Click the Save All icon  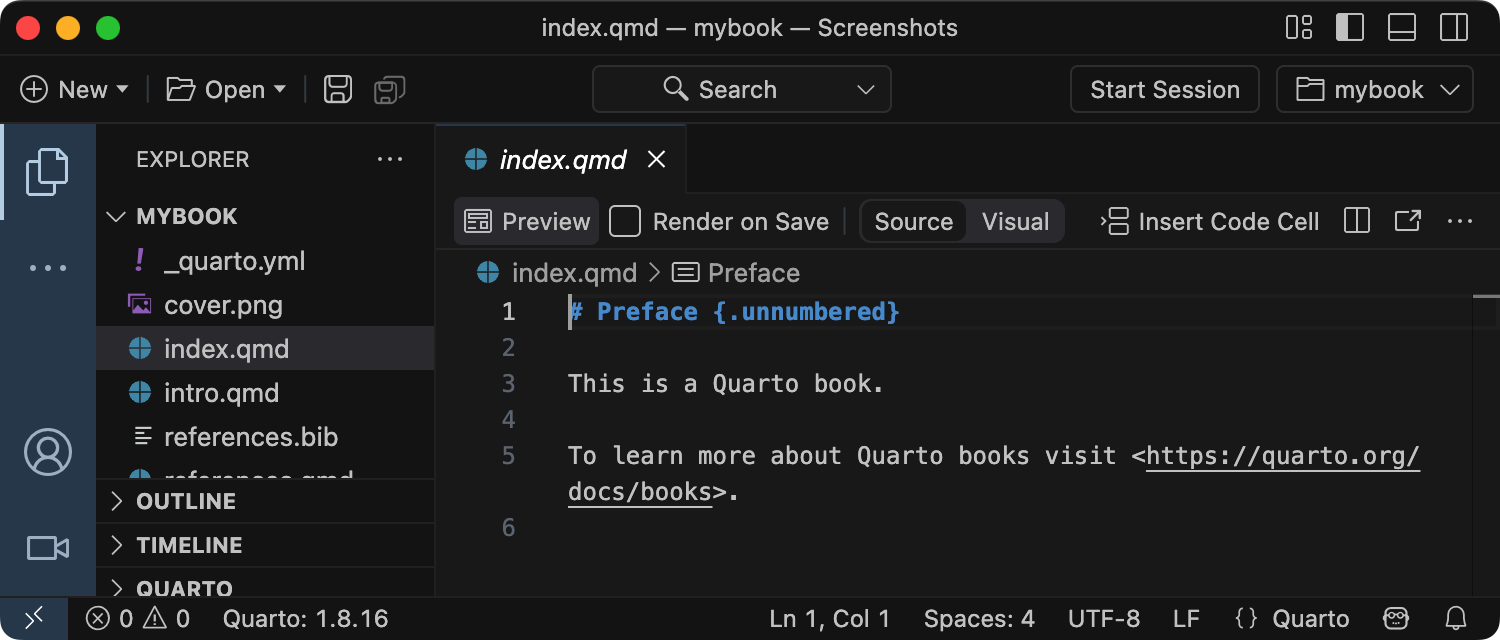(x=389, y=90)
